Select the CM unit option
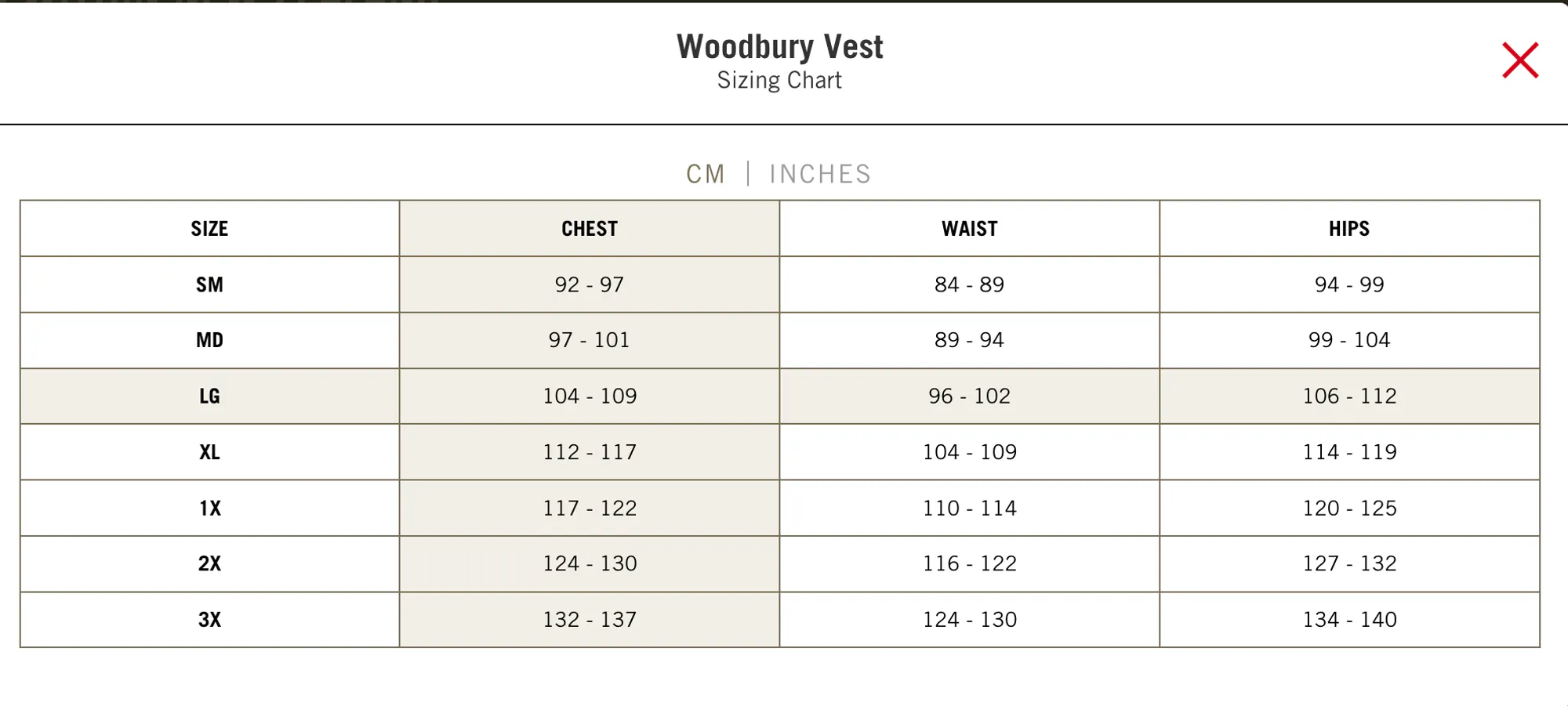Image resolution: width=1568 pixels, height=706 pixels. (x=706, y=174)
